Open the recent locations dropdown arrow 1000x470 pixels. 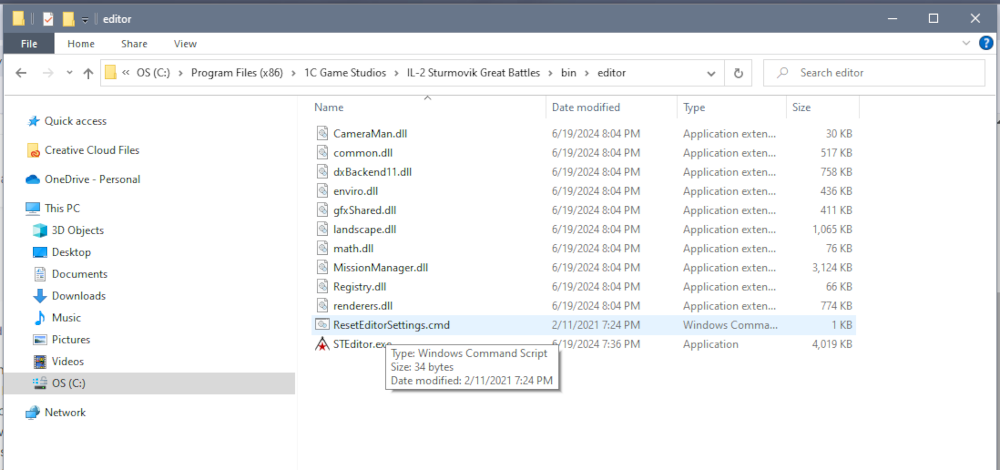click(x=68, y=73)
